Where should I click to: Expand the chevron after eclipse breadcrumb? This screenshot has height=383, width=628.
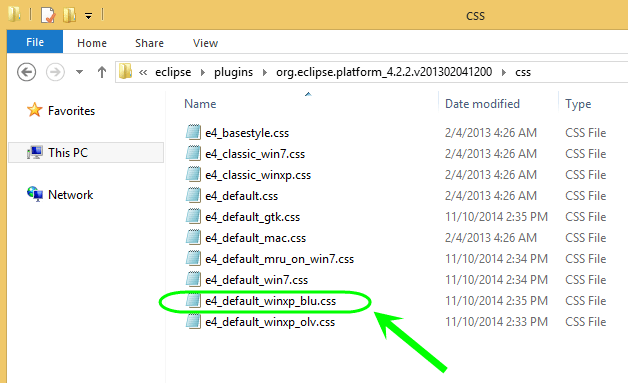pyautogui.click(x=203, y=73)
